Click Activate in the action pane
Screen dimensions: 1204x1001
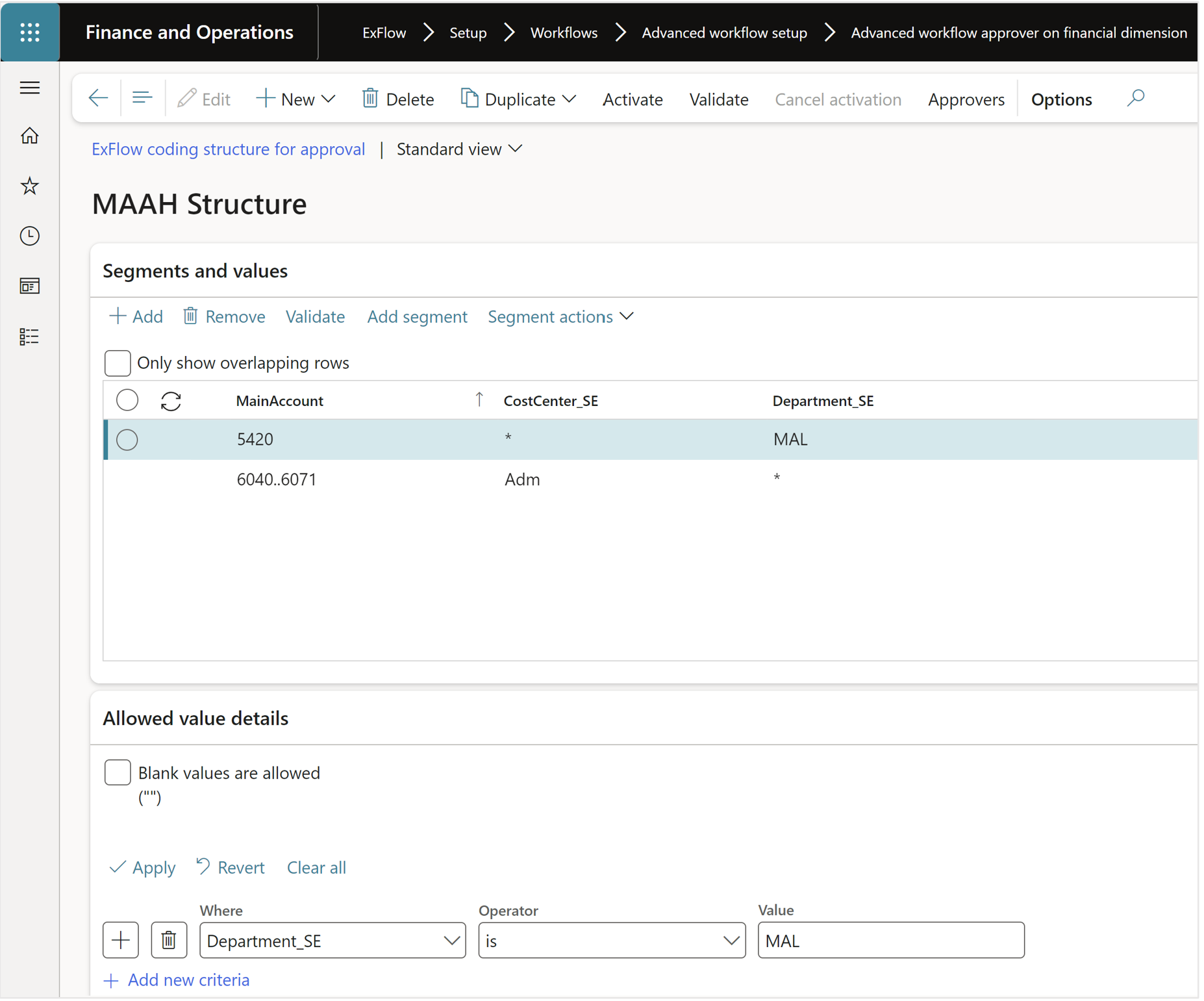click(x=633, y=99)
